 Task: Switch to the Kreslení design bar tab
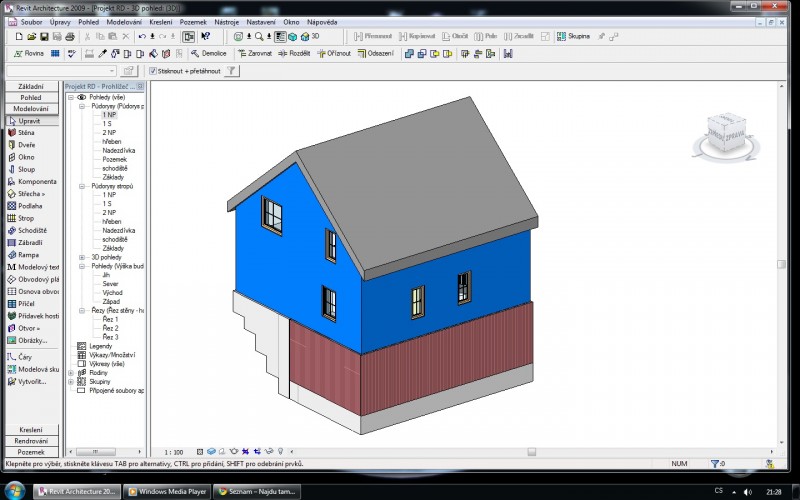pos(31,429)
